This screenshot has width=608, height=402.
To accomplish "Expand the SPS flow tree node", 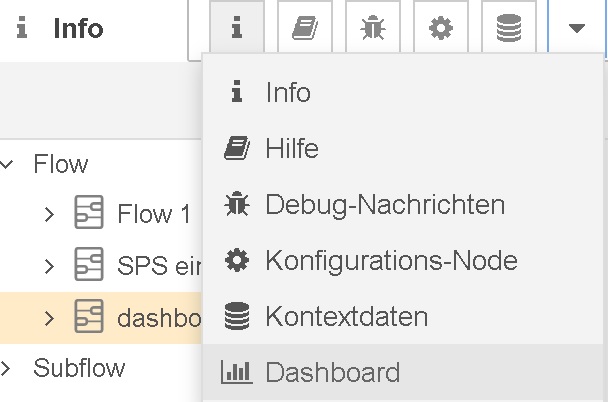I will tap(49, 266).
